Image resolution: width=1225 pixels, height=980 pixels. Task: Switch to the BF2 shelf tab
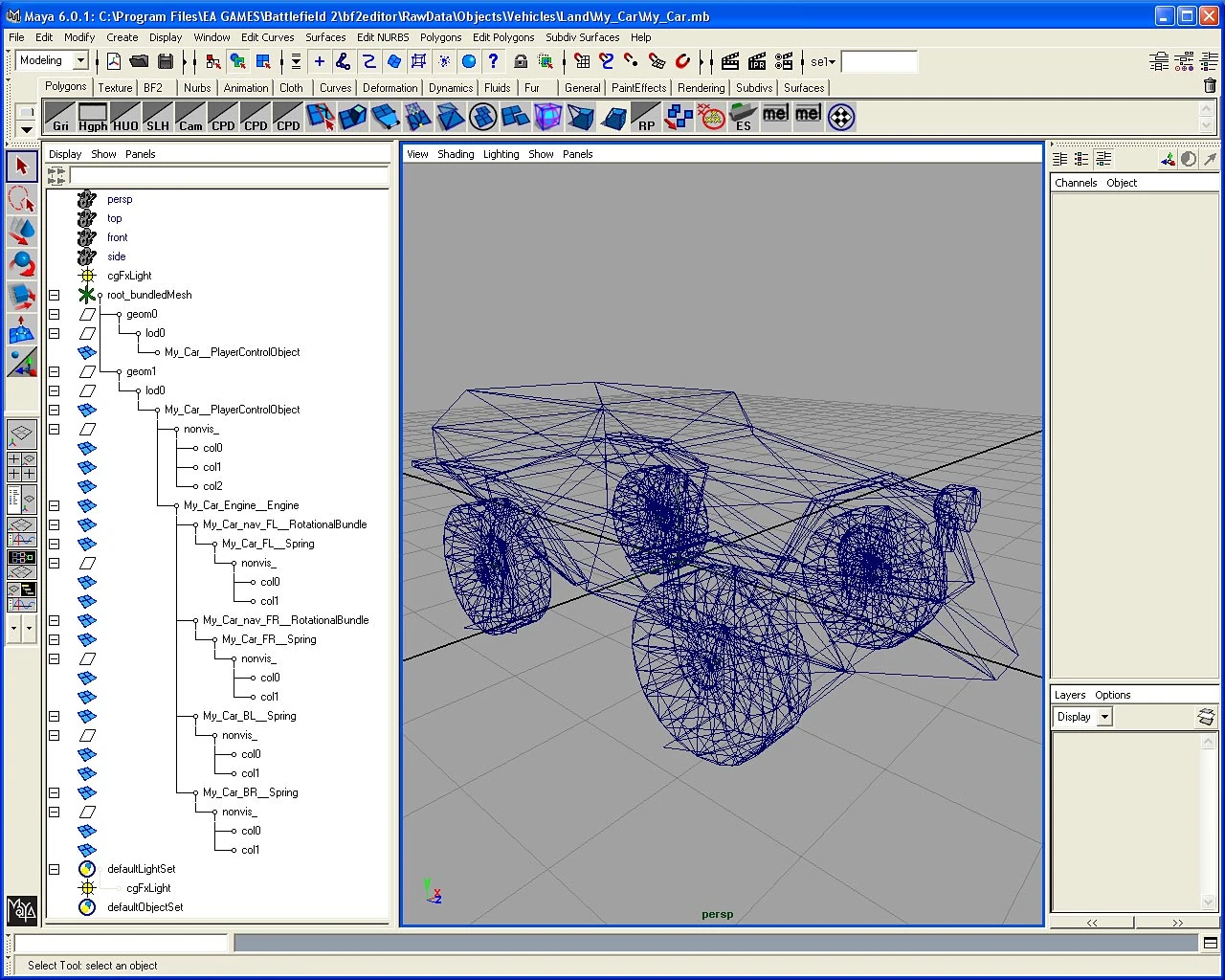tap(153, 87)
